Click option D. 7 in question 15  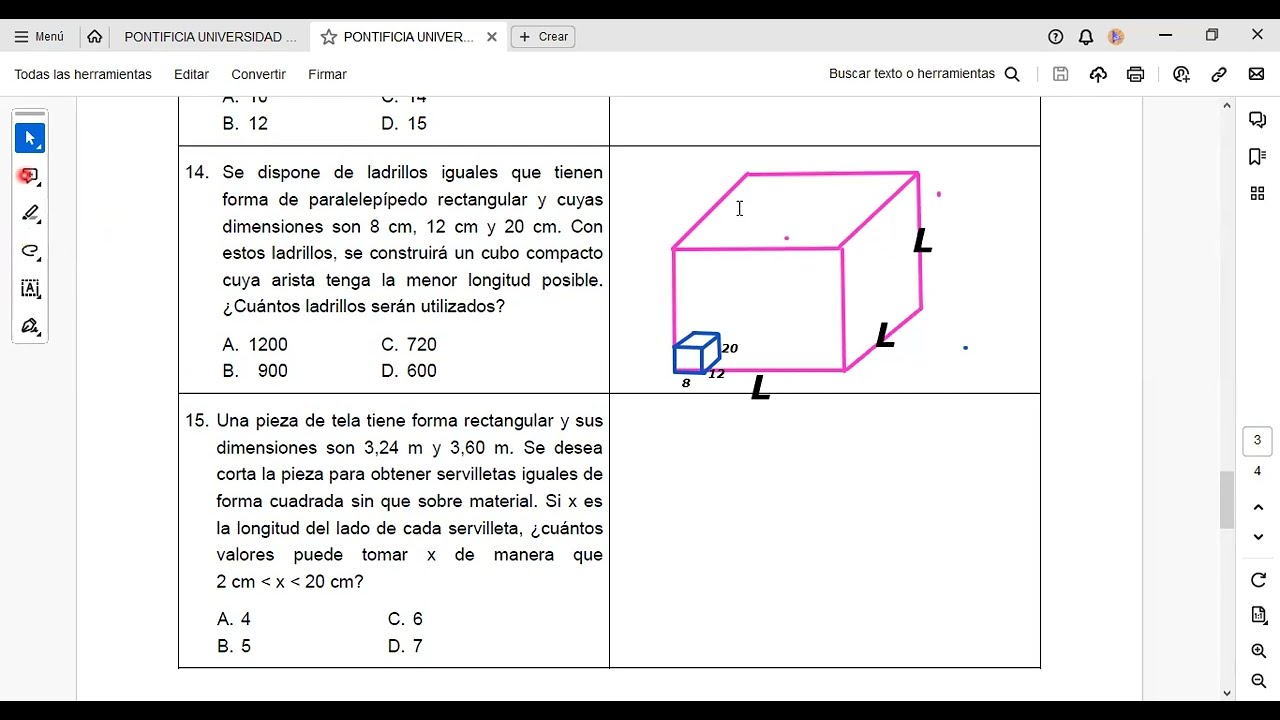click(405, 646)
